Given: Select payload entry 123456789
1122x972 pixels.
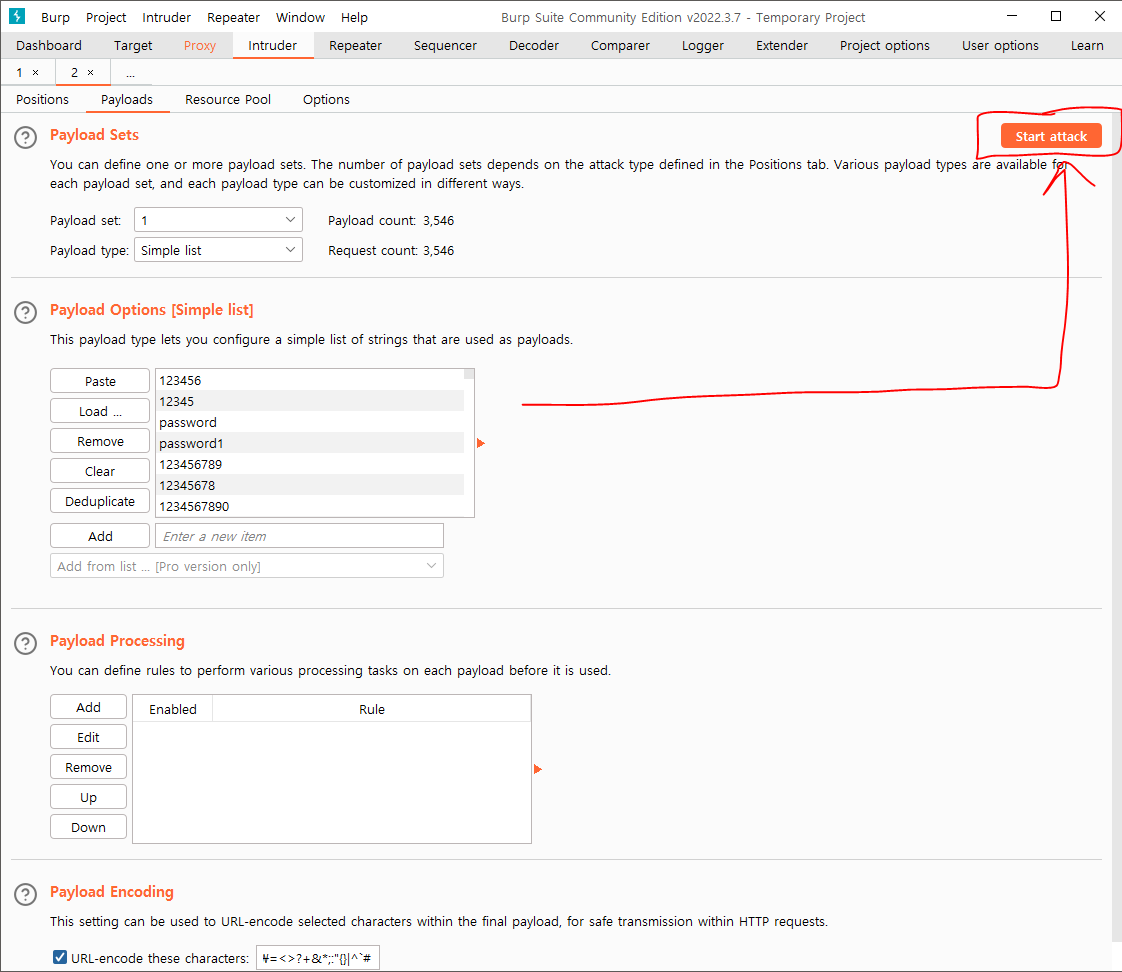Looking at the screenshot, I should pos(310,465).
